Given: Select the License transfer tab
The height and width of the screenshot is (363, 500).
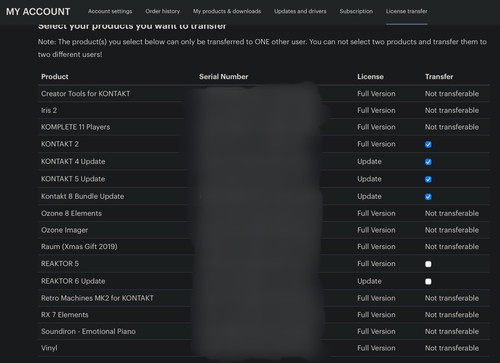Looking at the screenshot, I should (407, 11).
